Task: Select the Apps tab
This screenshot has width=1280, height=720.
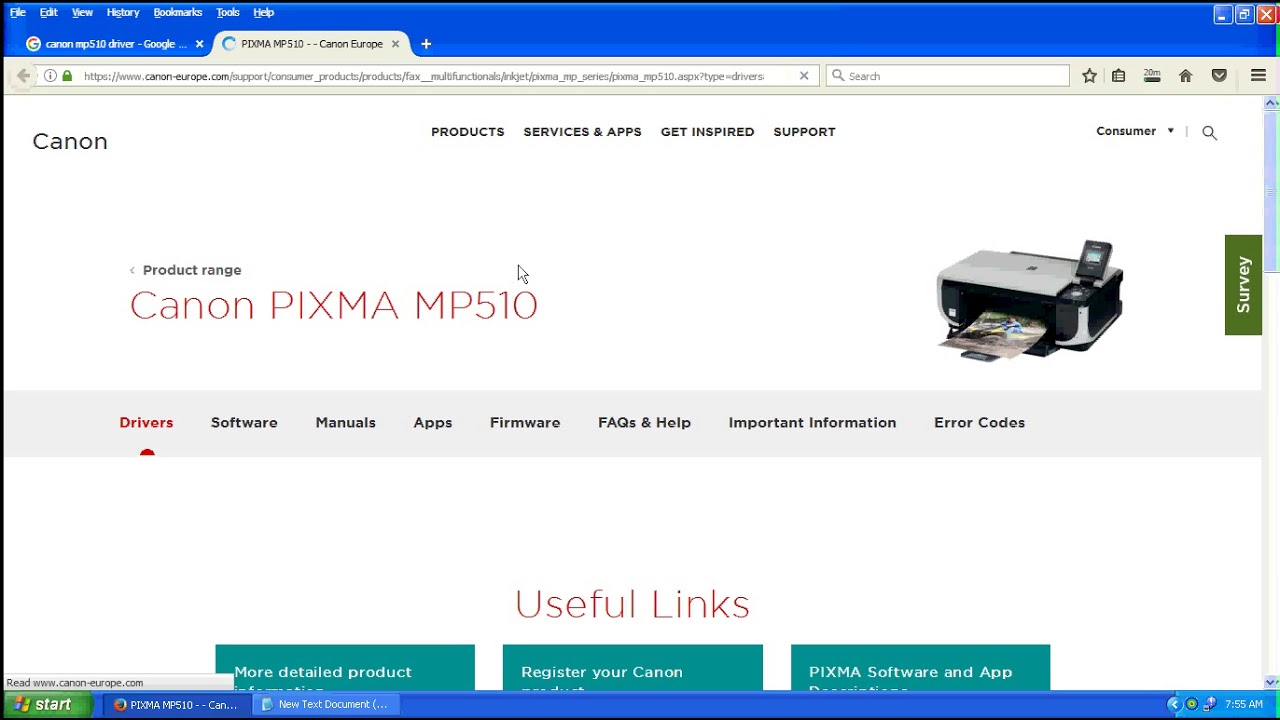Action: click(x=433, y=423)
